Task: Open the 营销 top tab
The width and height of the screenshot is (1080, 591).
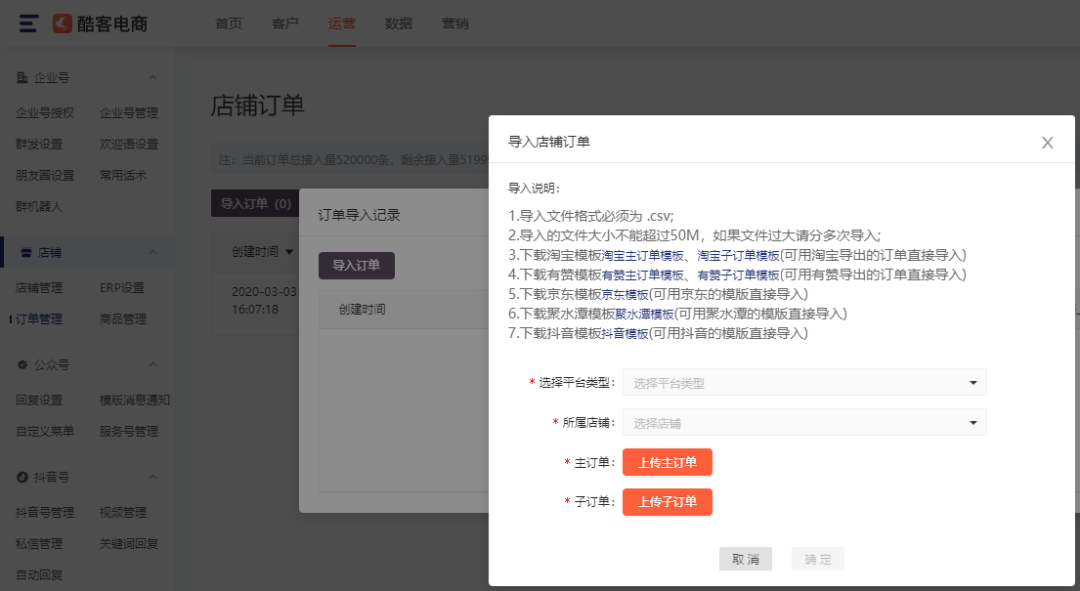Action: pos(455,23)
